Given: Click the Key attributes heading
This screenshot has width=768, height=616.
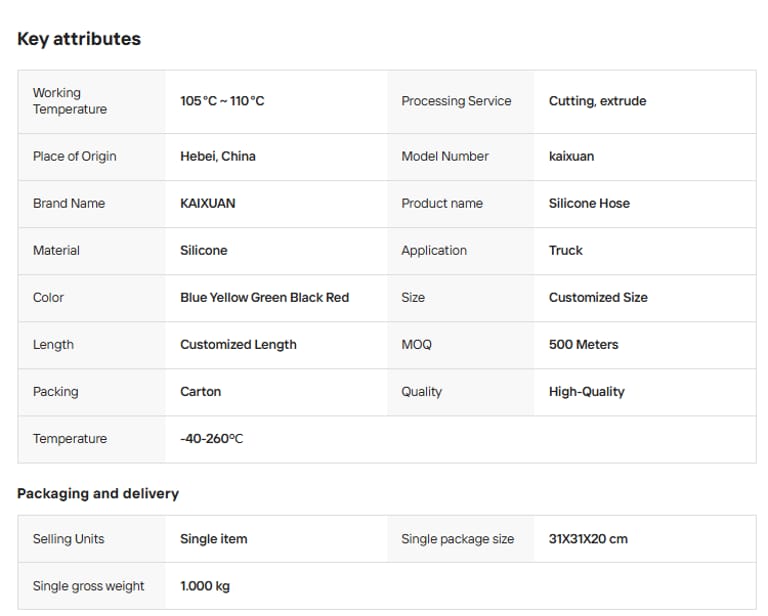Looking at the screenshot, I should click(79, 39).
